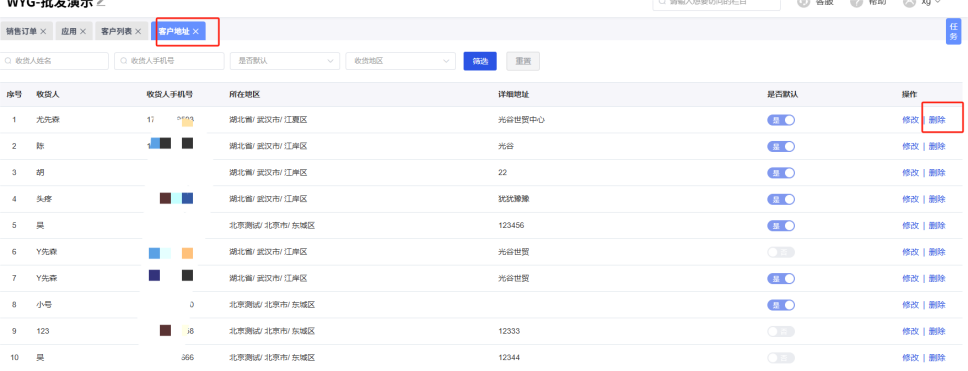
Task: Click the 是否默认 column header
Action: pyautogui.click(x=783, y=95)
